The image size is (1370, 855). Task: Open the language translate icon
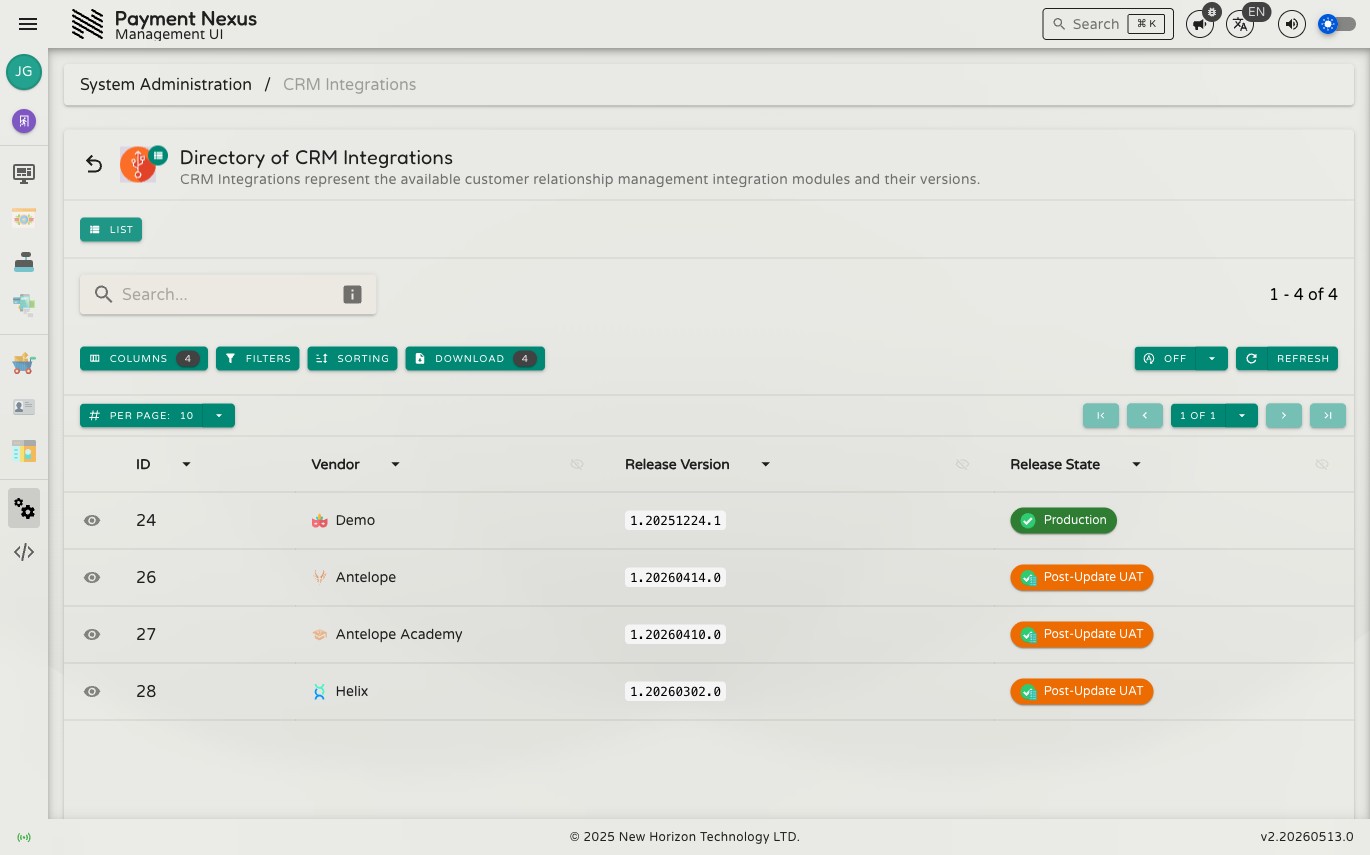tap(1240, 24)
